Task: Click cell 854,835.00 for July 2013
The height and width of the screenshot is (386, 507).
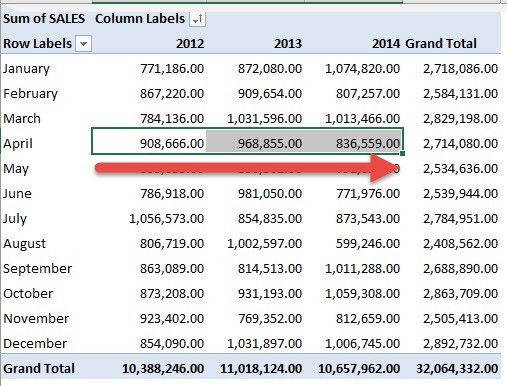Action: tap(270, 219)
